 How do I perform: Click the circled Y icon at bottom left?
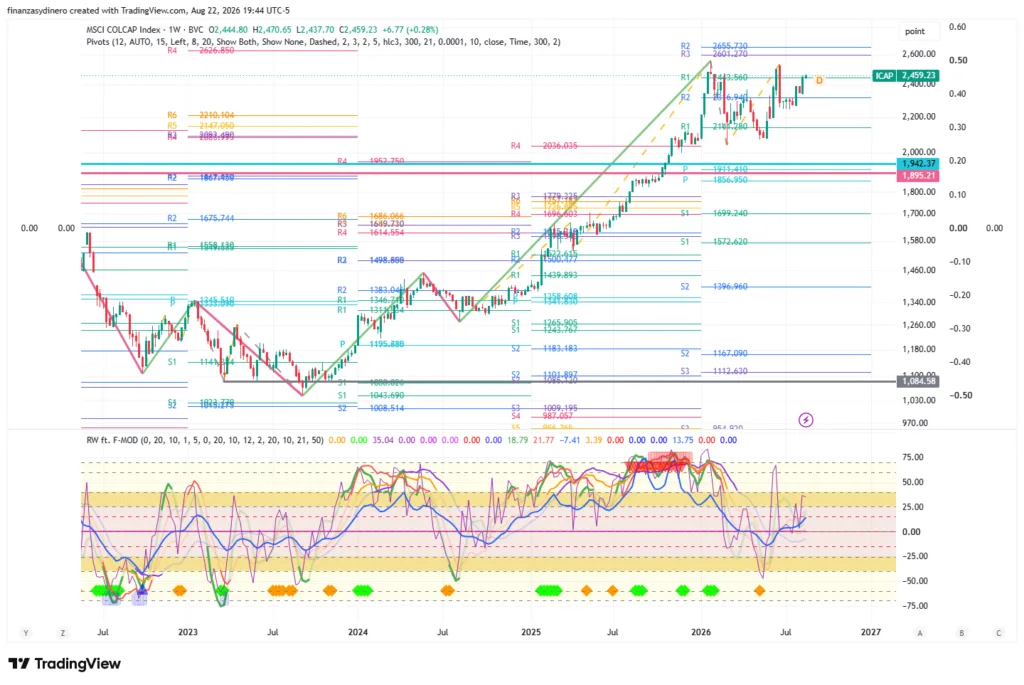(x=25, y=633)
